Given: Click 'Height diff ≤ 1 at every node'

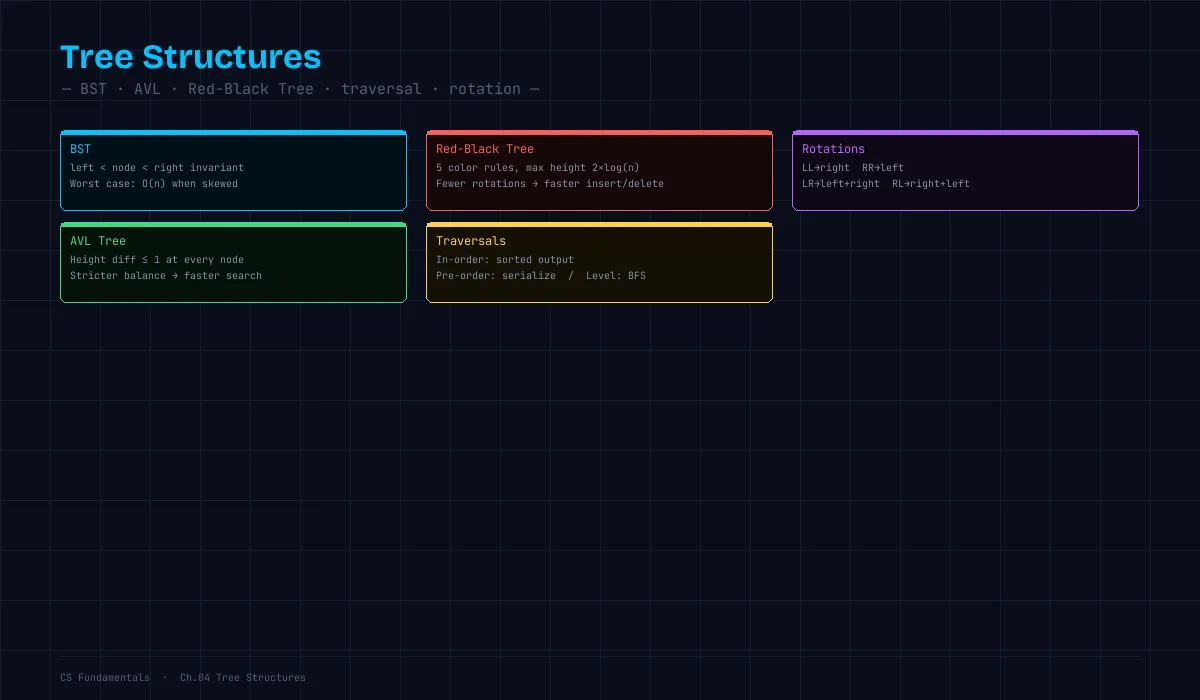Looking at the screenshot, I should tap(157, 260).
